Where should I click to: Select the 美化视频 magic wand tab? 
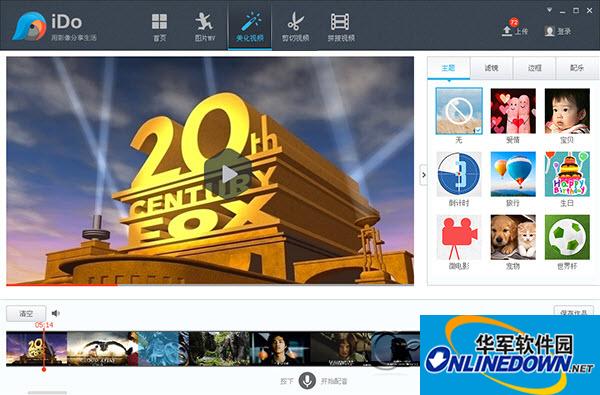click(x=250, y=27)
